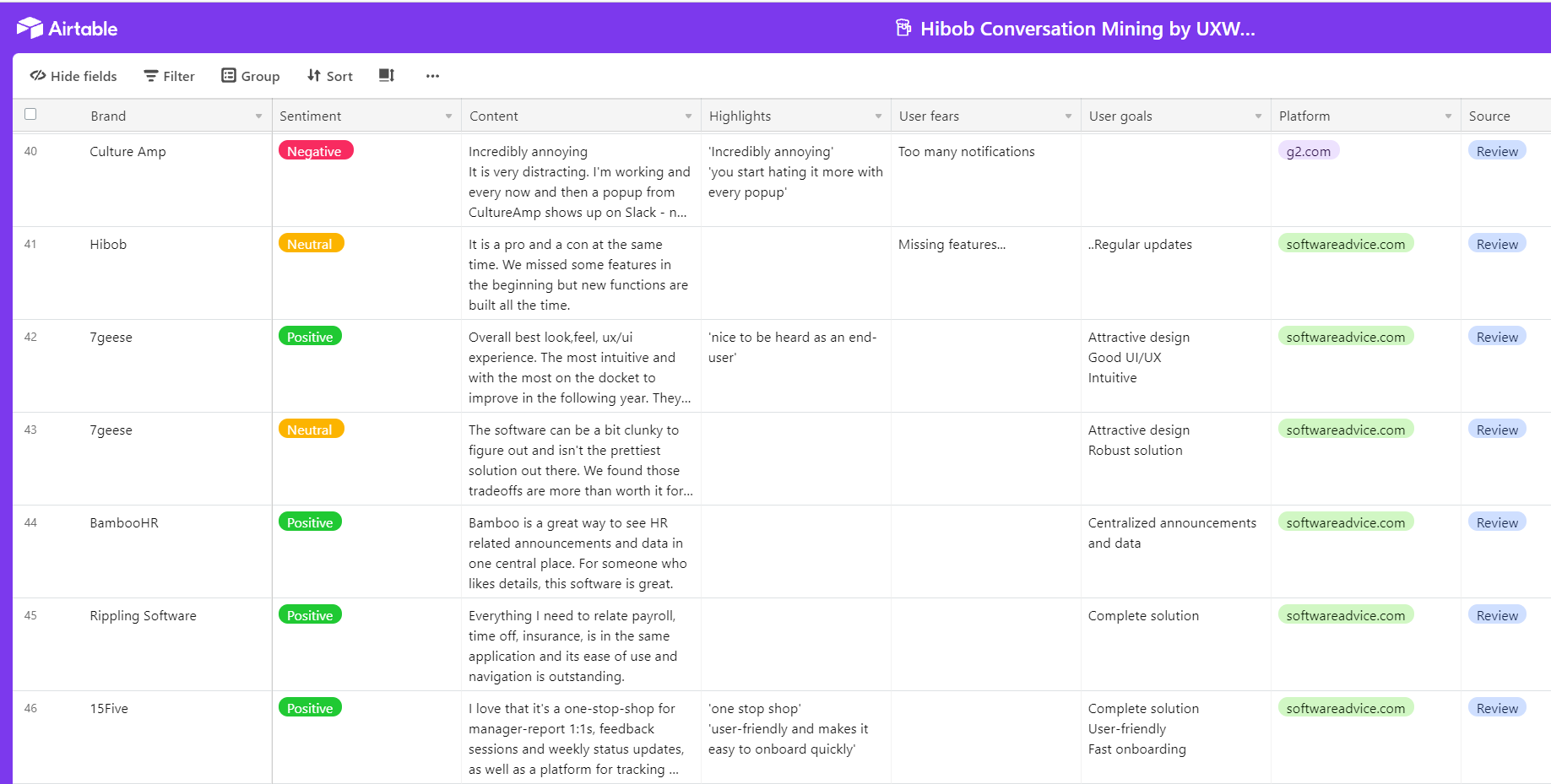Select the Hibob brand cell

coord(176,273)
